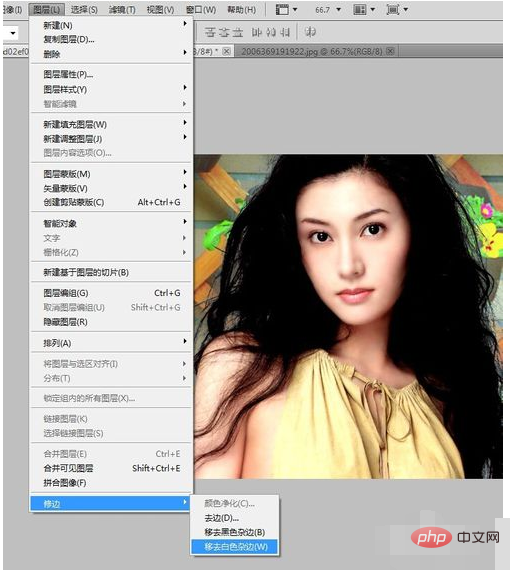Close the first document tab
This screenshot has width=510, height=570.
pyautogui.click(x=226, y=51)
